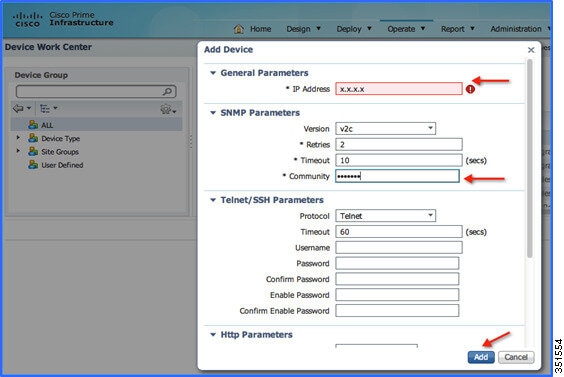Collapse the Telnet/SSH Parameters section
This screenshot has width=564, height=377.
pos(213,200)
